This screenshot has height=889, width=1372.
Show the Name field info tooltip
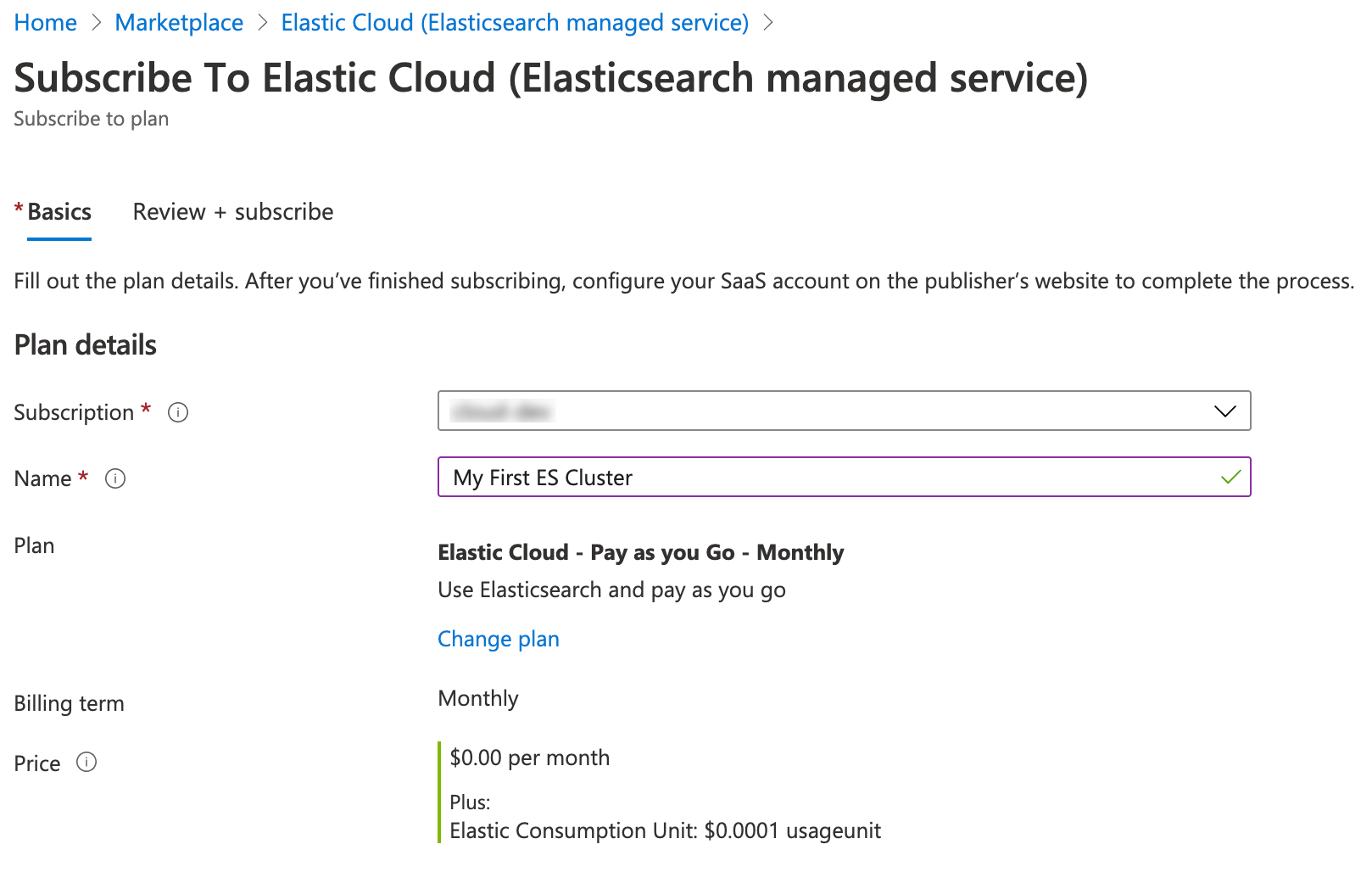pos(115,478)
